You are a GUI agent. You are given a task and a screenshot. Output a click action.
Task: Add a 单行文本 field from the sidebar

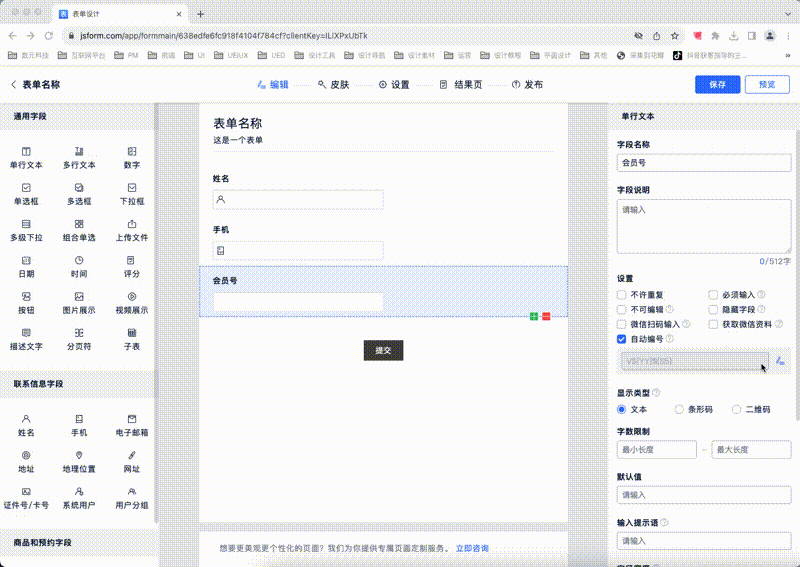pyautogui.click(x=26, y=157)
